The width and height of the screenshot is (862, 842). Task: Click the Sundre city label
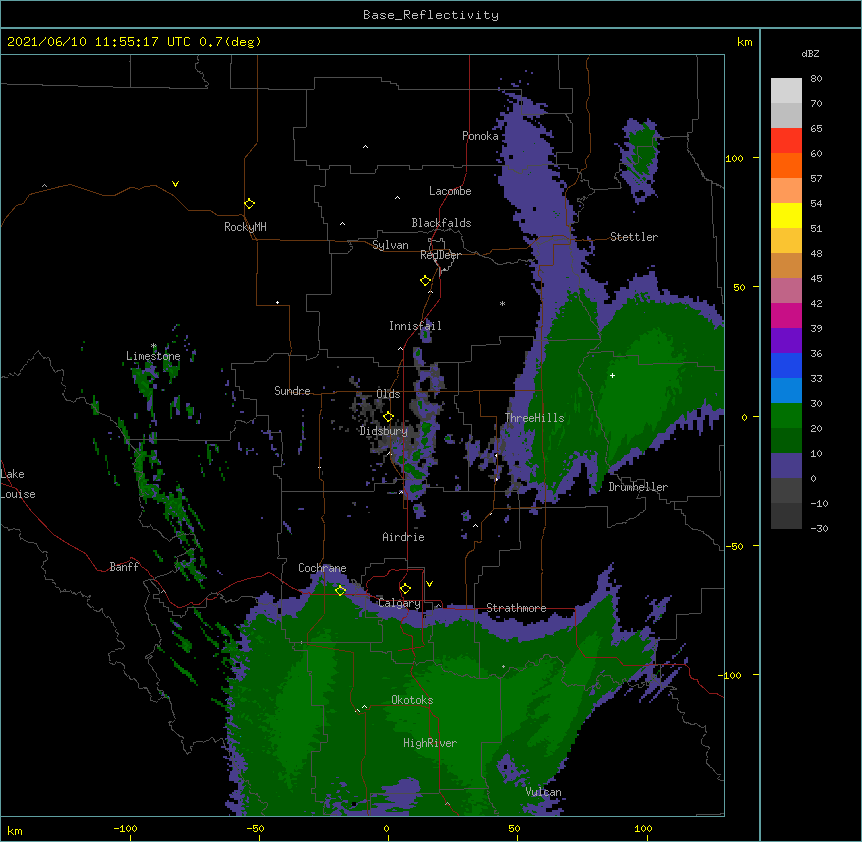[x=292, y=391]
